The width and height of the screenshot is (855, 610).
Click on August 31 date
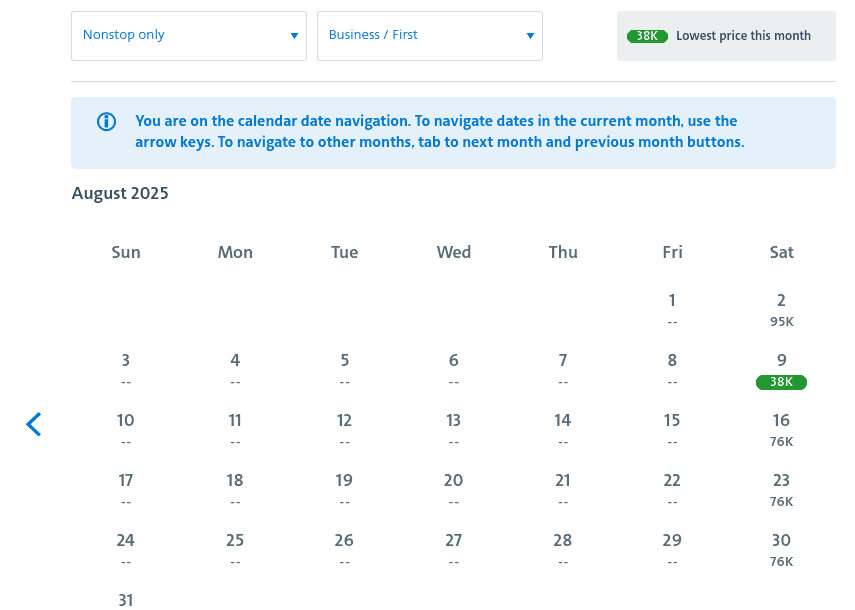[125, 600]
